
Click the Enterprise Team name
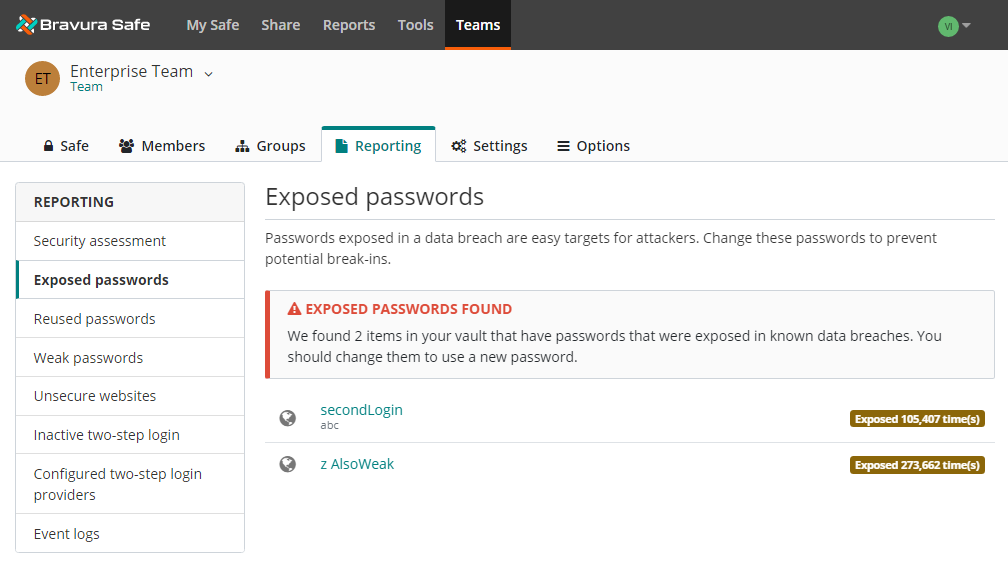click(x=132, y=71)
